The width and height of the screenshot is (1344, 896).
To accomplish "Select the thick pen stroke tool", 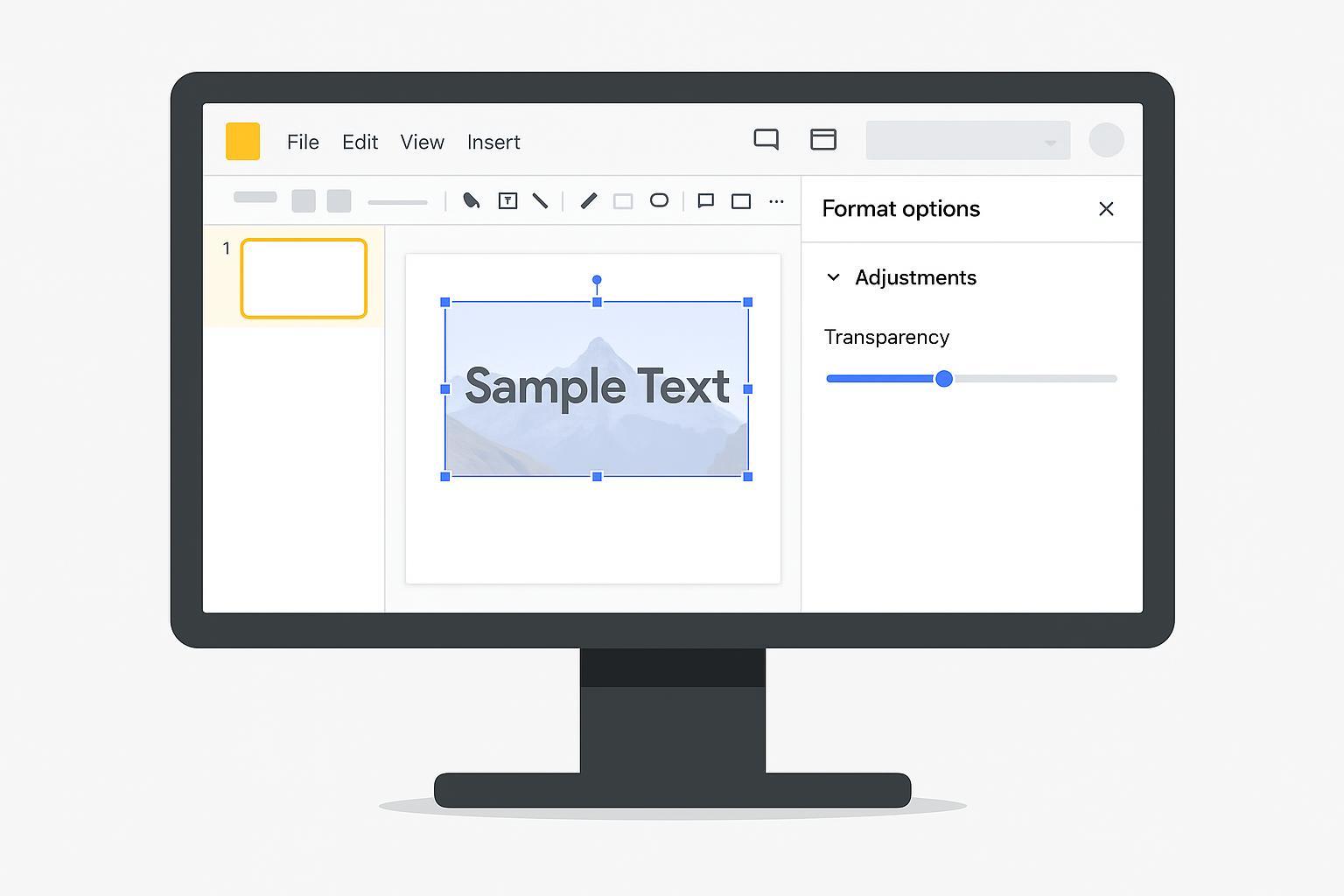I will pos(589,201).
